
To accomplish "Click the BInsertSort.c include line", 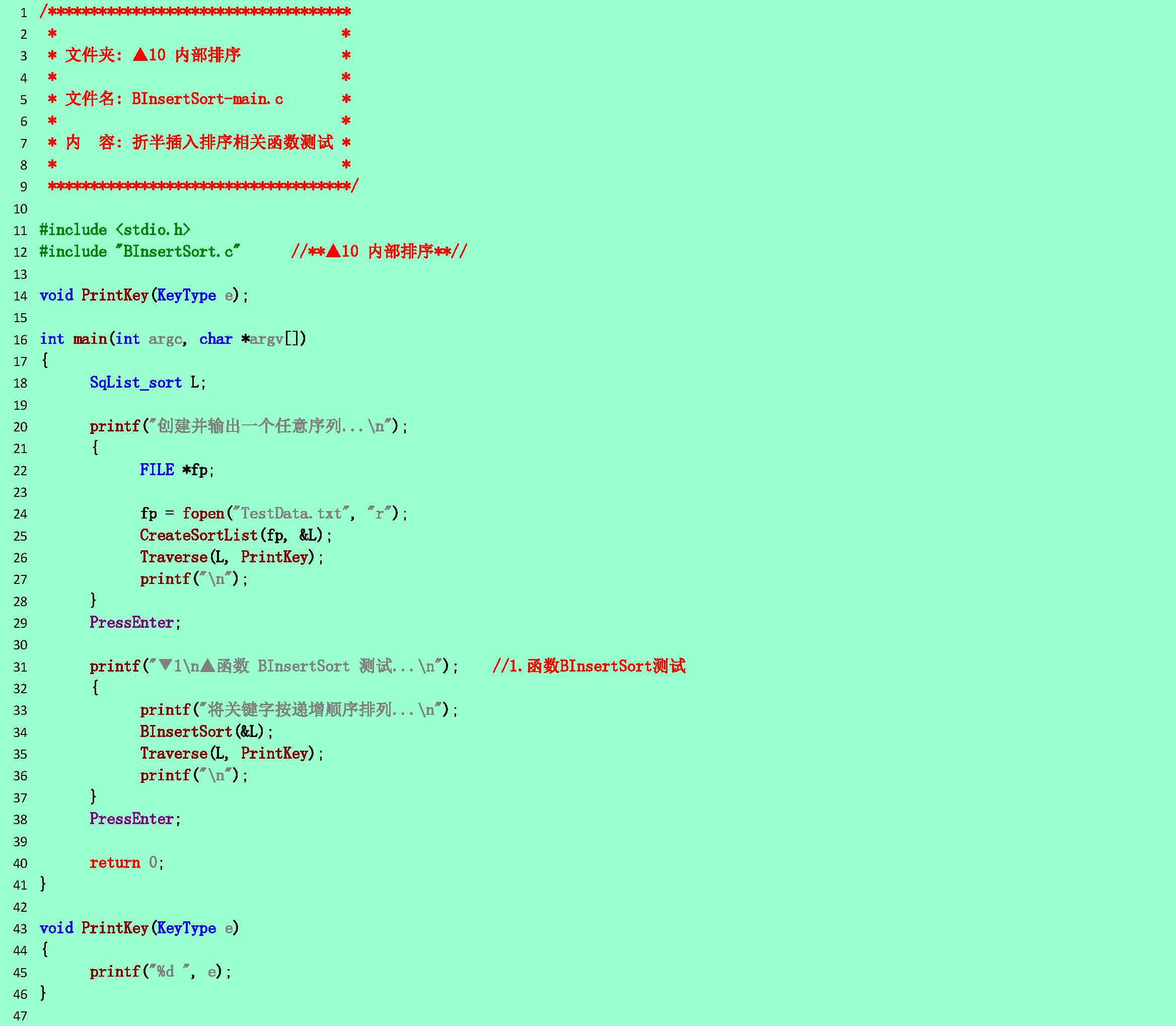I will click(x=139, y=252).
